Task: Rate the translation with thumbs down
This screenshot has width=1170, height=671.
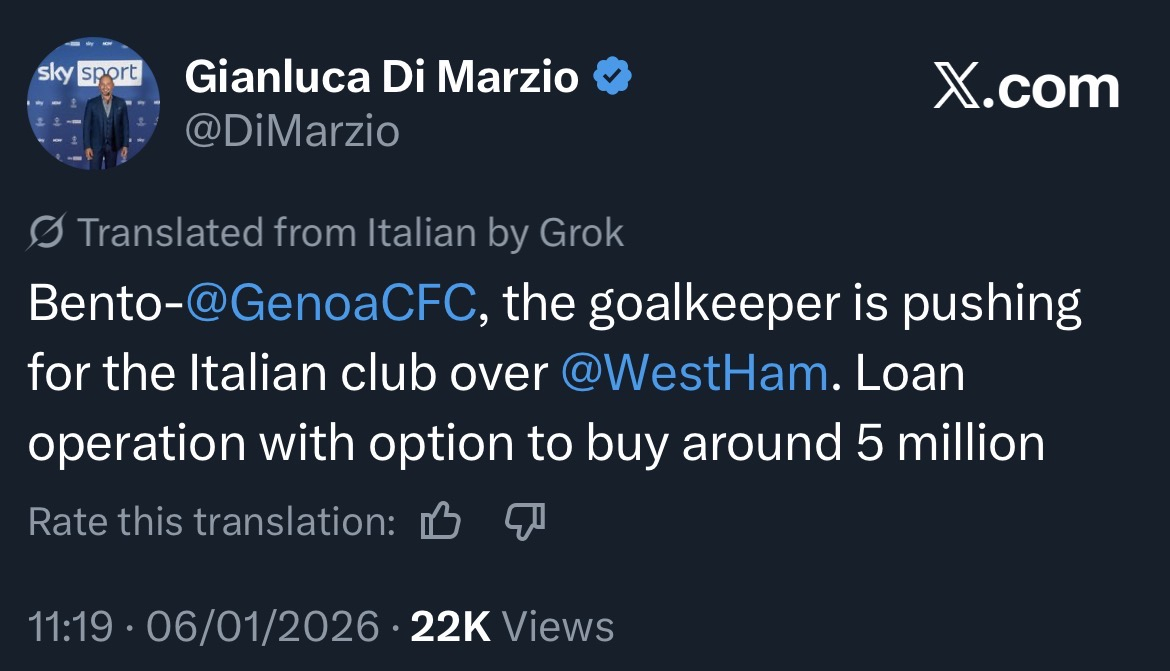Action: [525, 521]
